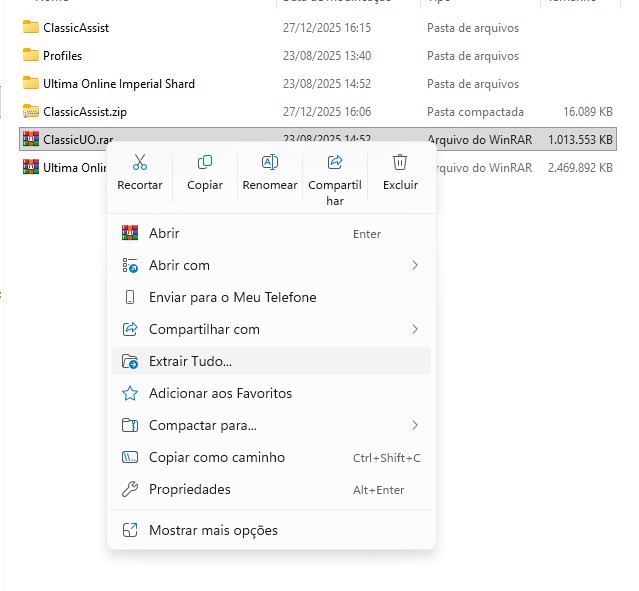Click the Excluir trash icon
Screen dimensions: 639x591
tap(400, 162)
